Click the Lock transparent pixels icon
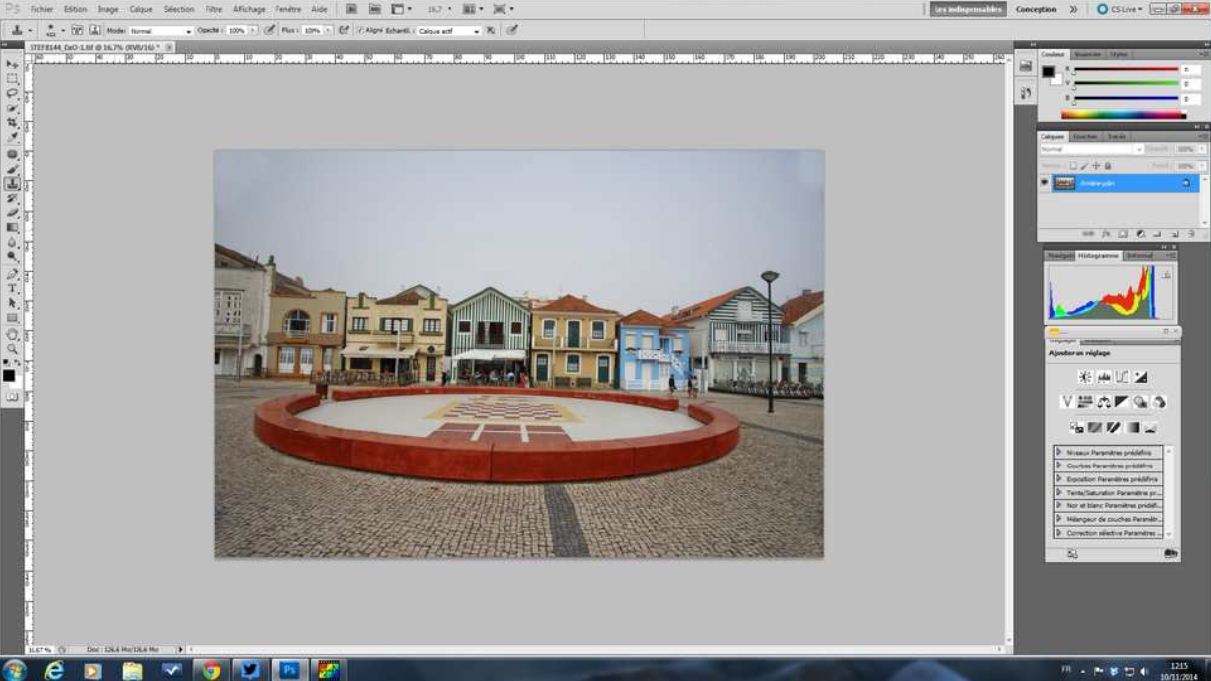Viewport: 1211px width, 681px height. (1073, 166)
